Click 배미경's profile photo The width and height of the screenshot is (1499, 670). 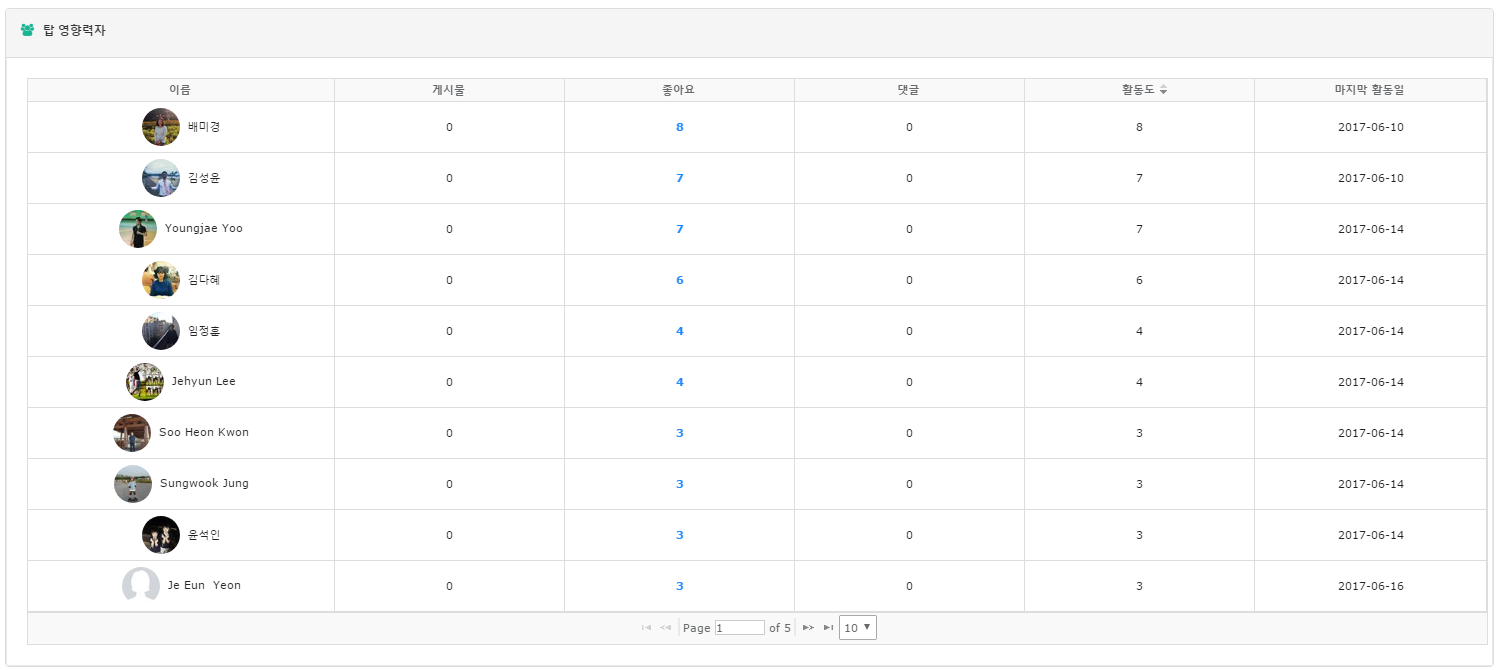[x=161, y=127]
